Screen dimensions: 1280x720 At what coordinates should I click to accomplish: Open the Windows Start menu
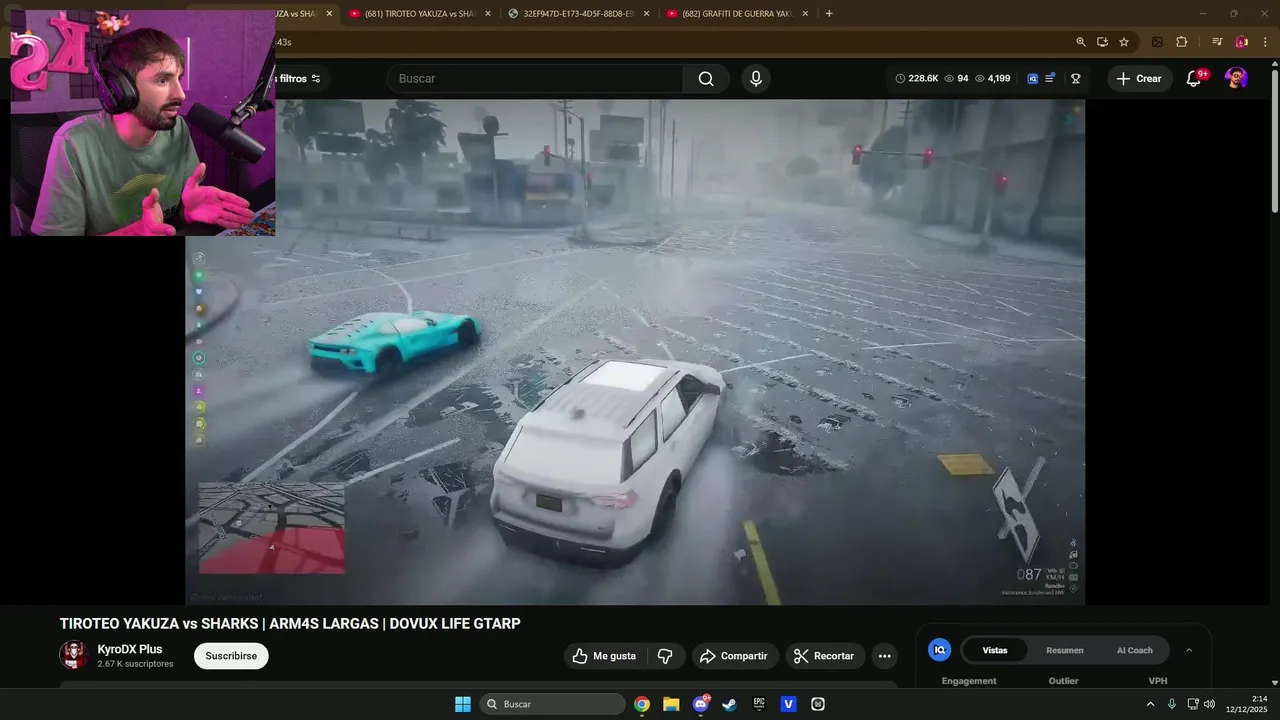coord(463,704)
